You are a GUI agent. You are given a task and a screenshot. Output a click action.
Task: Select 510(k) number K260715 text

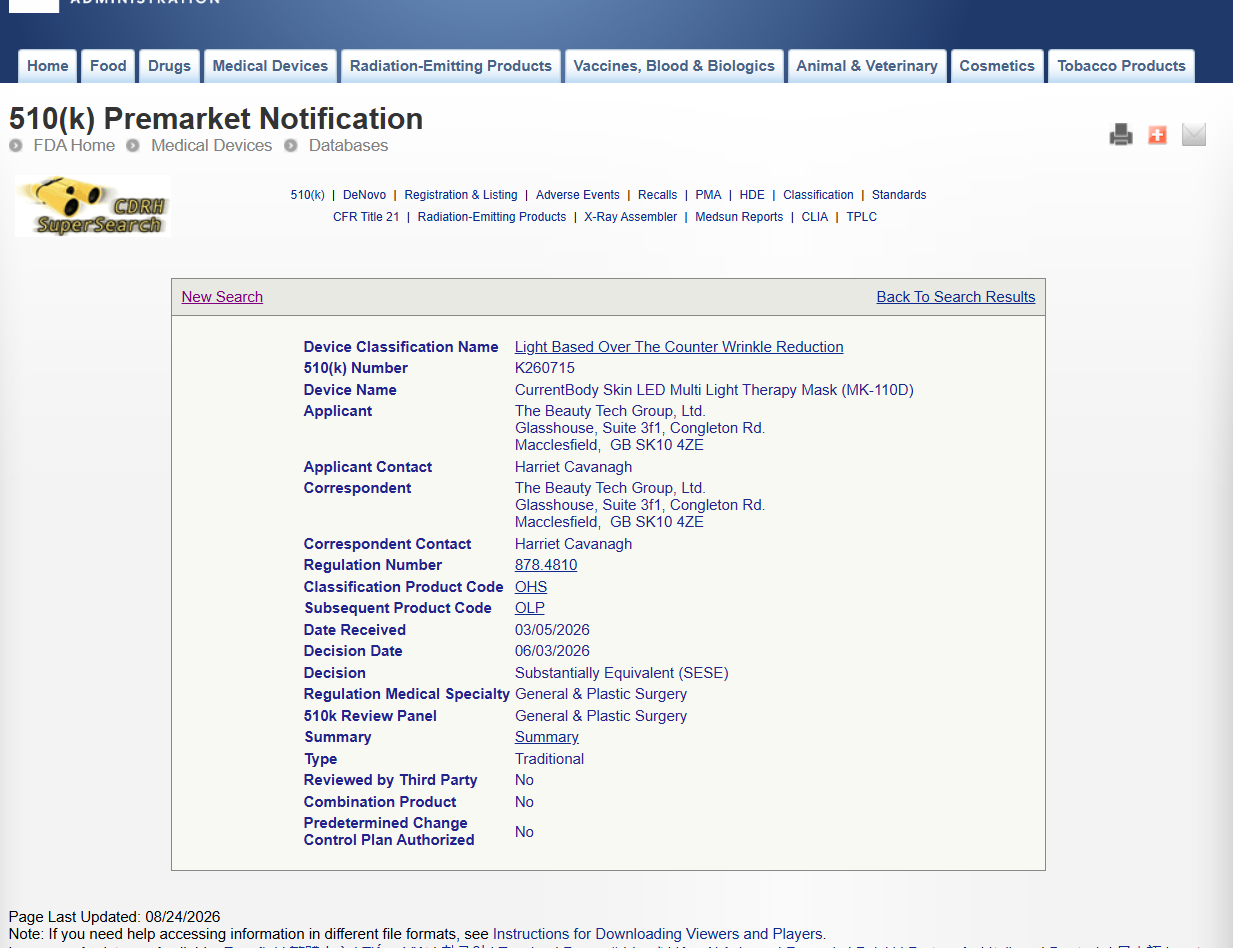[x=545, y=368]
